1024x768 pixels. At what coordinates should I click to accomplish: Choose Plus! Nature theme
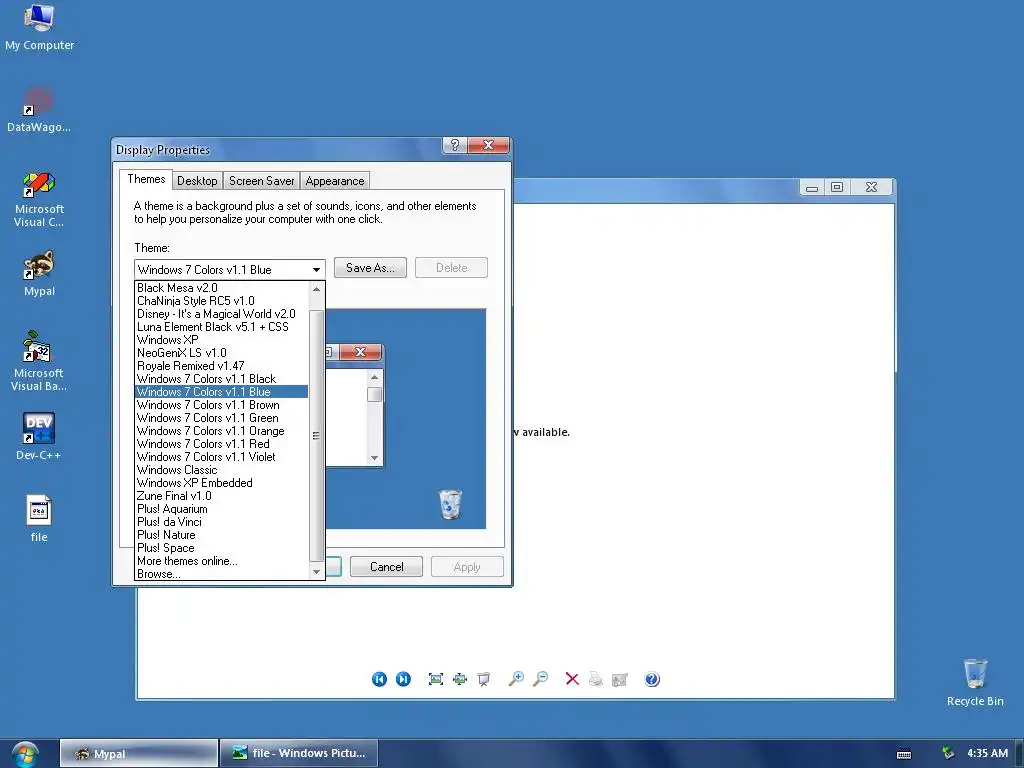pyautogui.click(x=221, y=535)
